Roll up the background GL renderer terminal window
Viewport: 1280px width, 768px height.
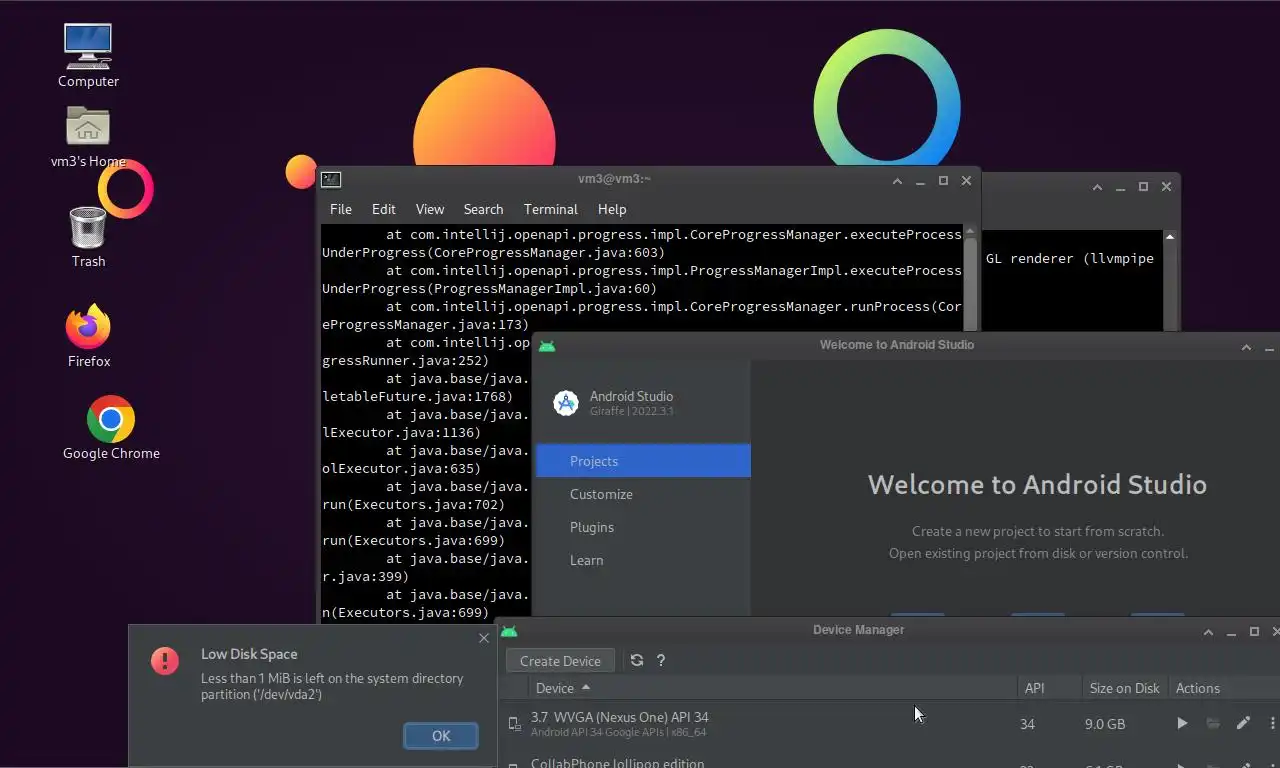click(x=1097, y=187)
